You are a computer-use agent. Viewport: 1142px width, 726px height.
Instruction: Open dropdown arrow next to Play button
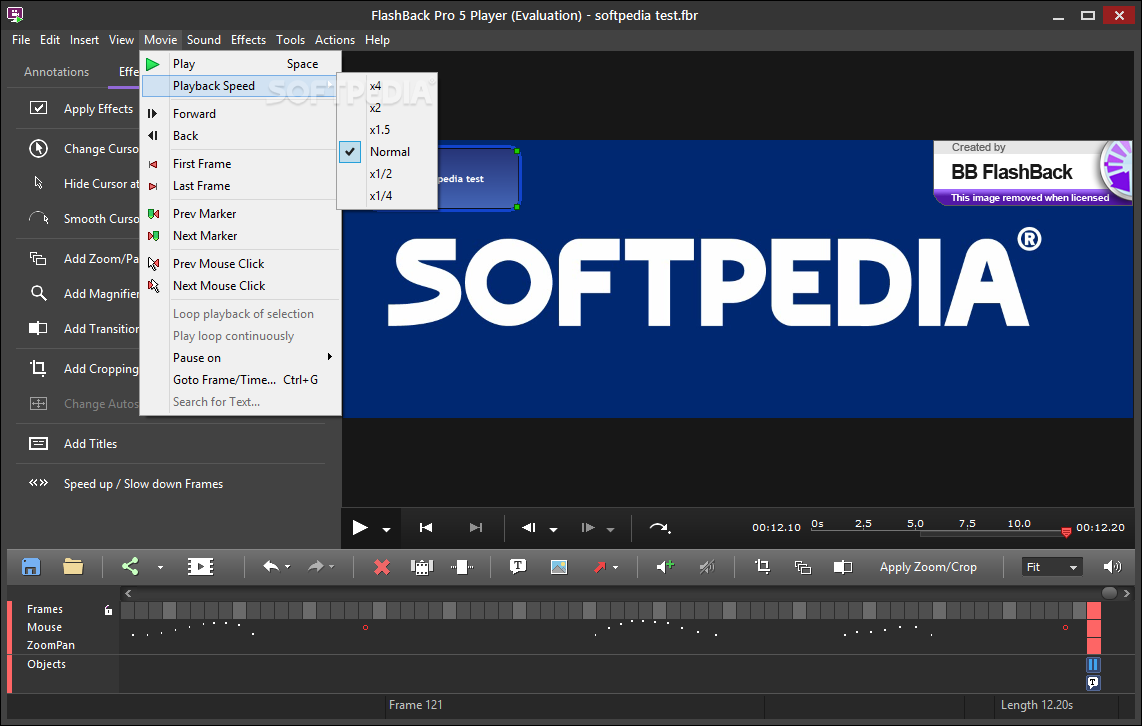click(386, 530)
